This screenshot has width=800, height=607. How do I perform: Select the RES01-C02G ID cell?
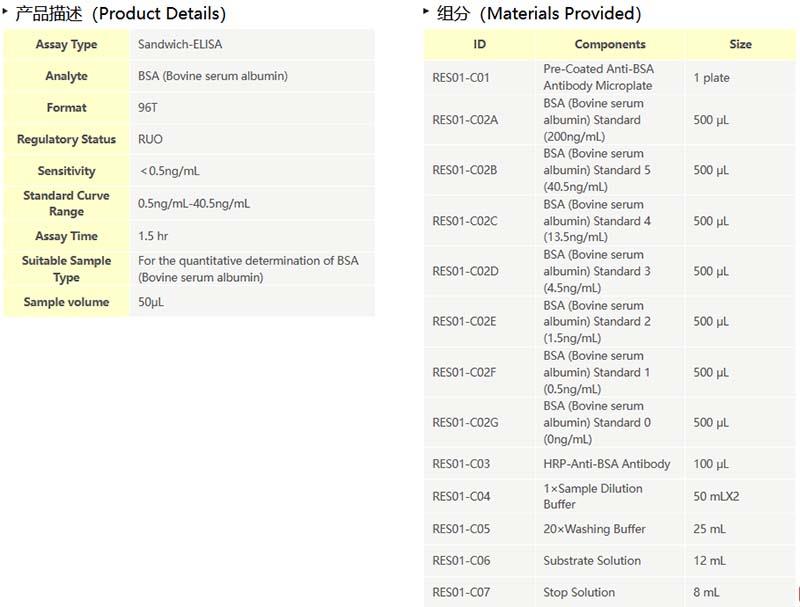click(465, 423)
